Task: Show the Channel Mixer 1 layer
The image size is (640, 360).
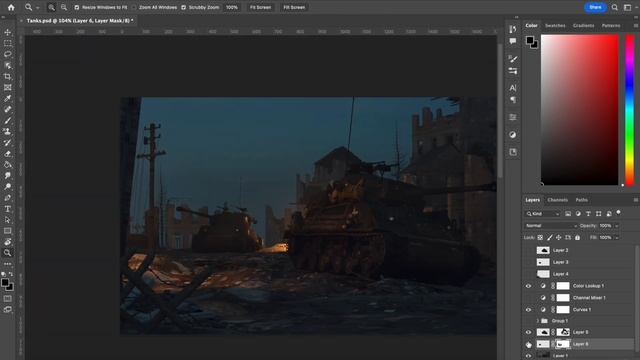Action: [x=528, y=298]
